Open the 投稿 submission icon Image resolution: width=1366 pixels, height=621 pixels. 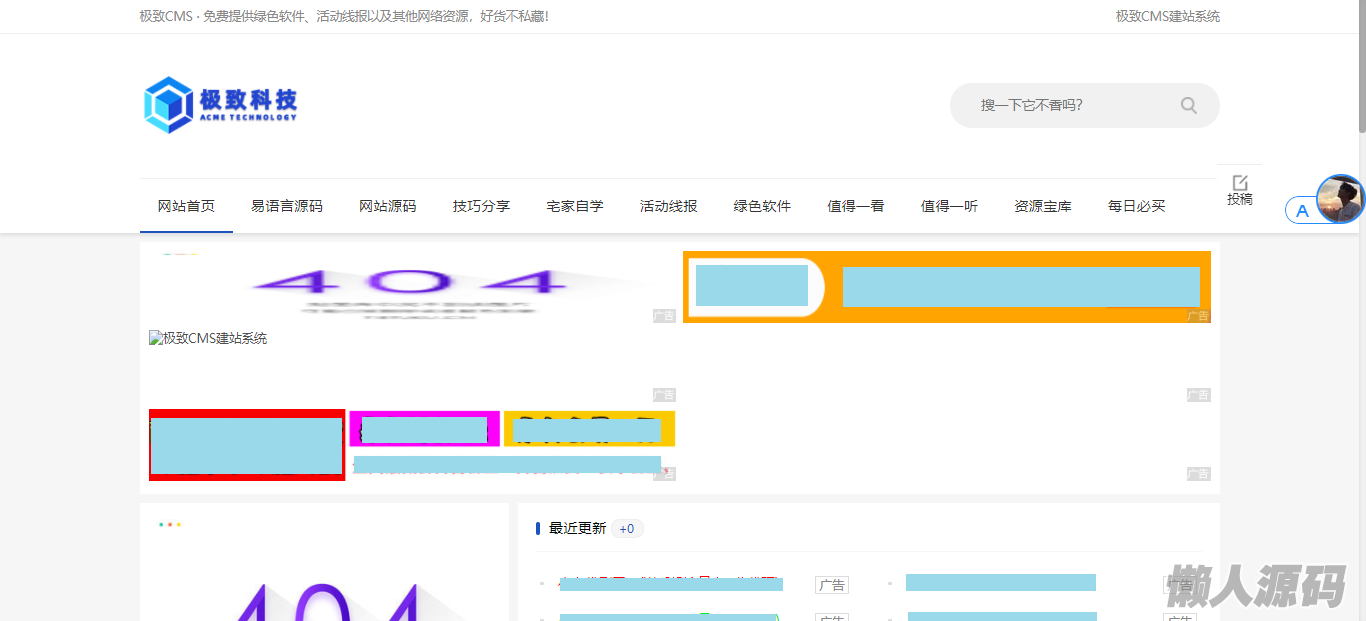(1240, 189)
